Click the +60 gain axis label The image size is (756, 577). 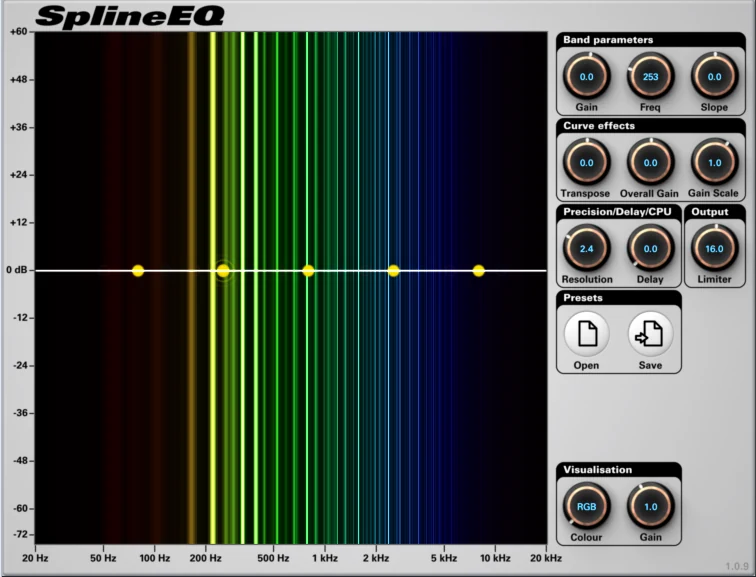click(x=18, y=32)
